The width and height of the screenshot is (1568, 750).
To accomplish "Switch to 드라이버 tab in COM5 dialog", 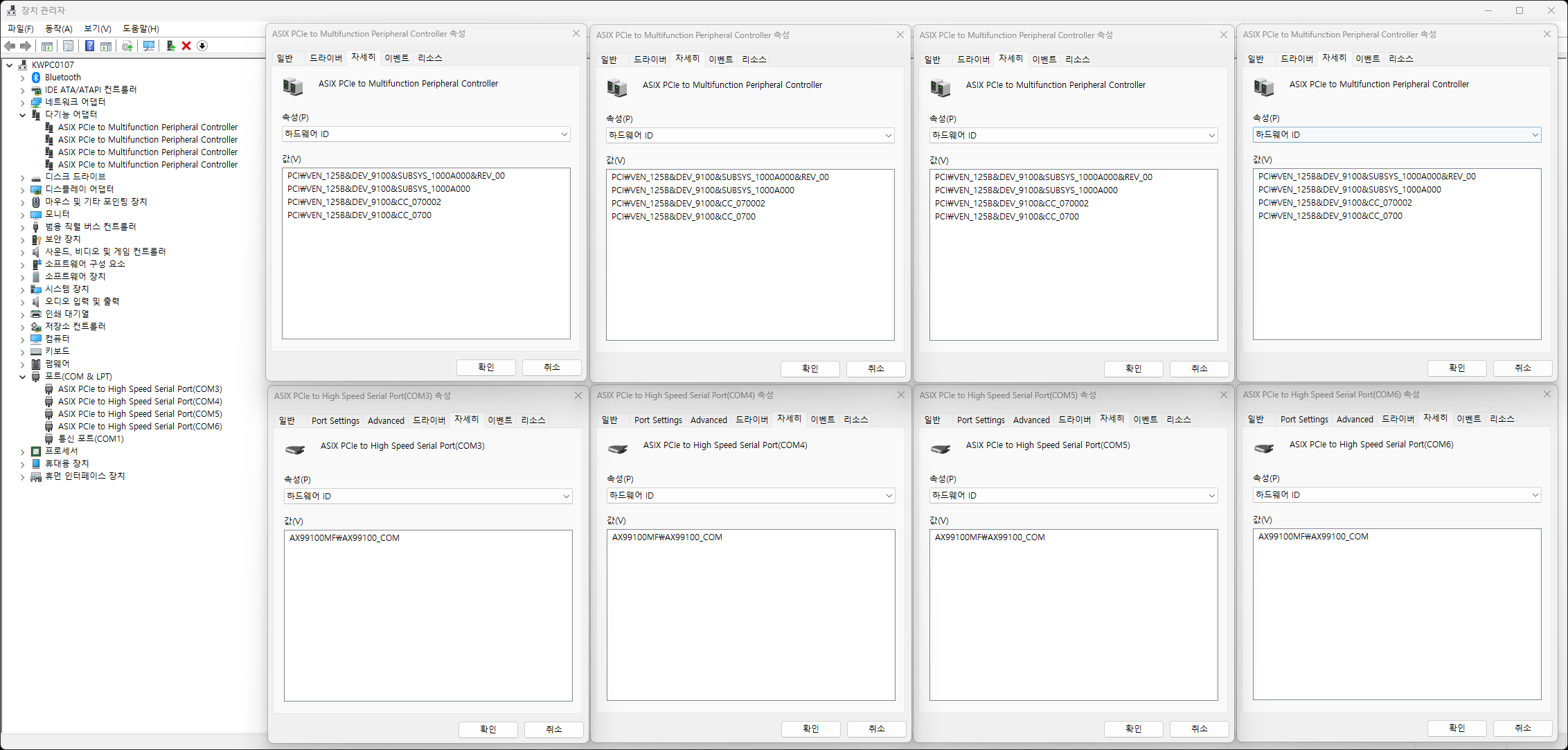I will coord(1075,420).
